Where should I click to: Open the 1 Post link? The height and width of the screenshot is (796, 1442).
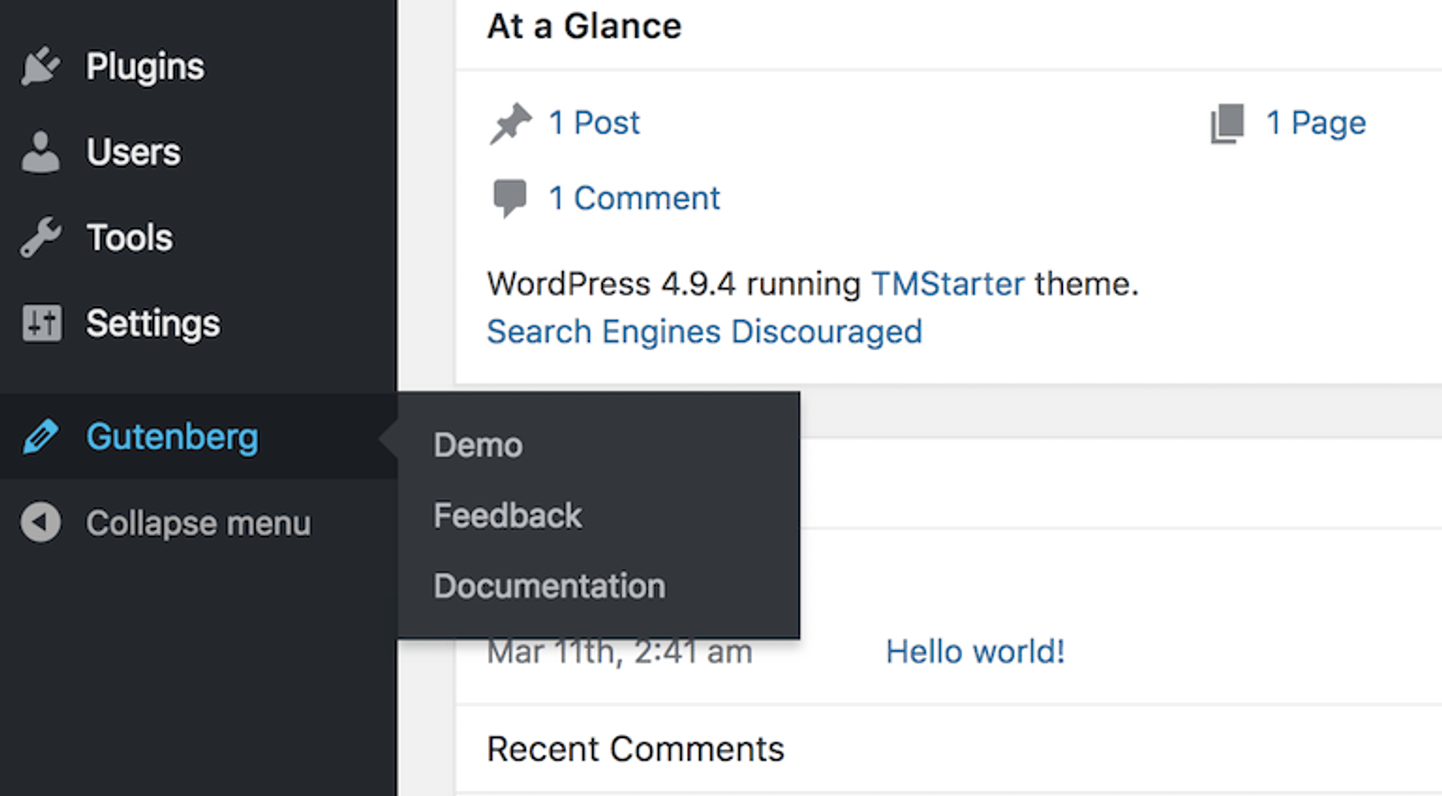pyautogui.click(x=594, y=123)
